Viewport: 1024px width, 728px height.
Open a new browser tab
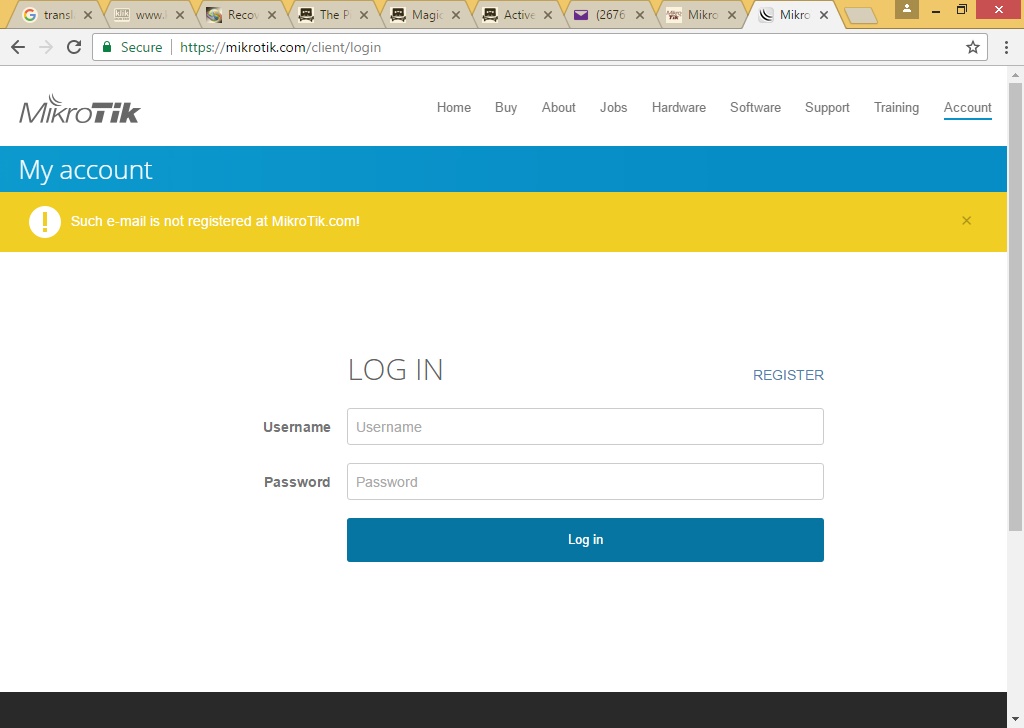(x=861, y=15)
